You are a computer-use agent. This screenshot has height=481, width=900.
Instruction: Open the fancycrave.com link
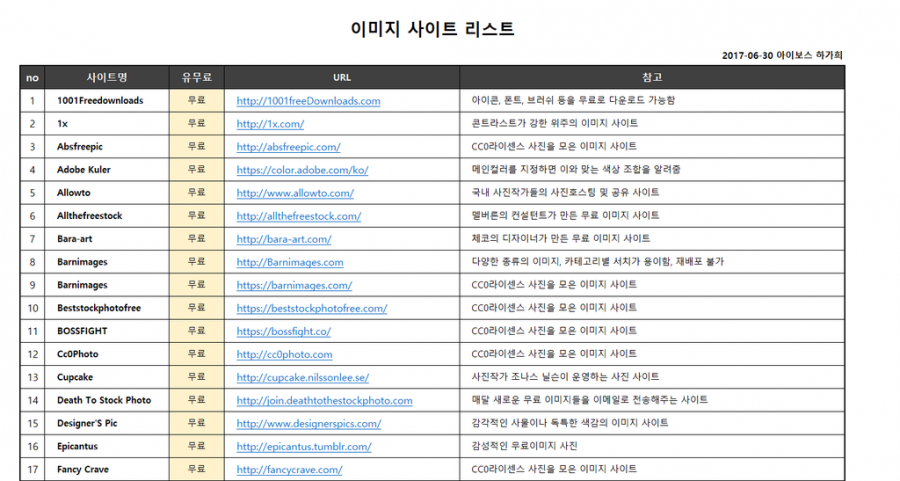(x=289, y=469)
